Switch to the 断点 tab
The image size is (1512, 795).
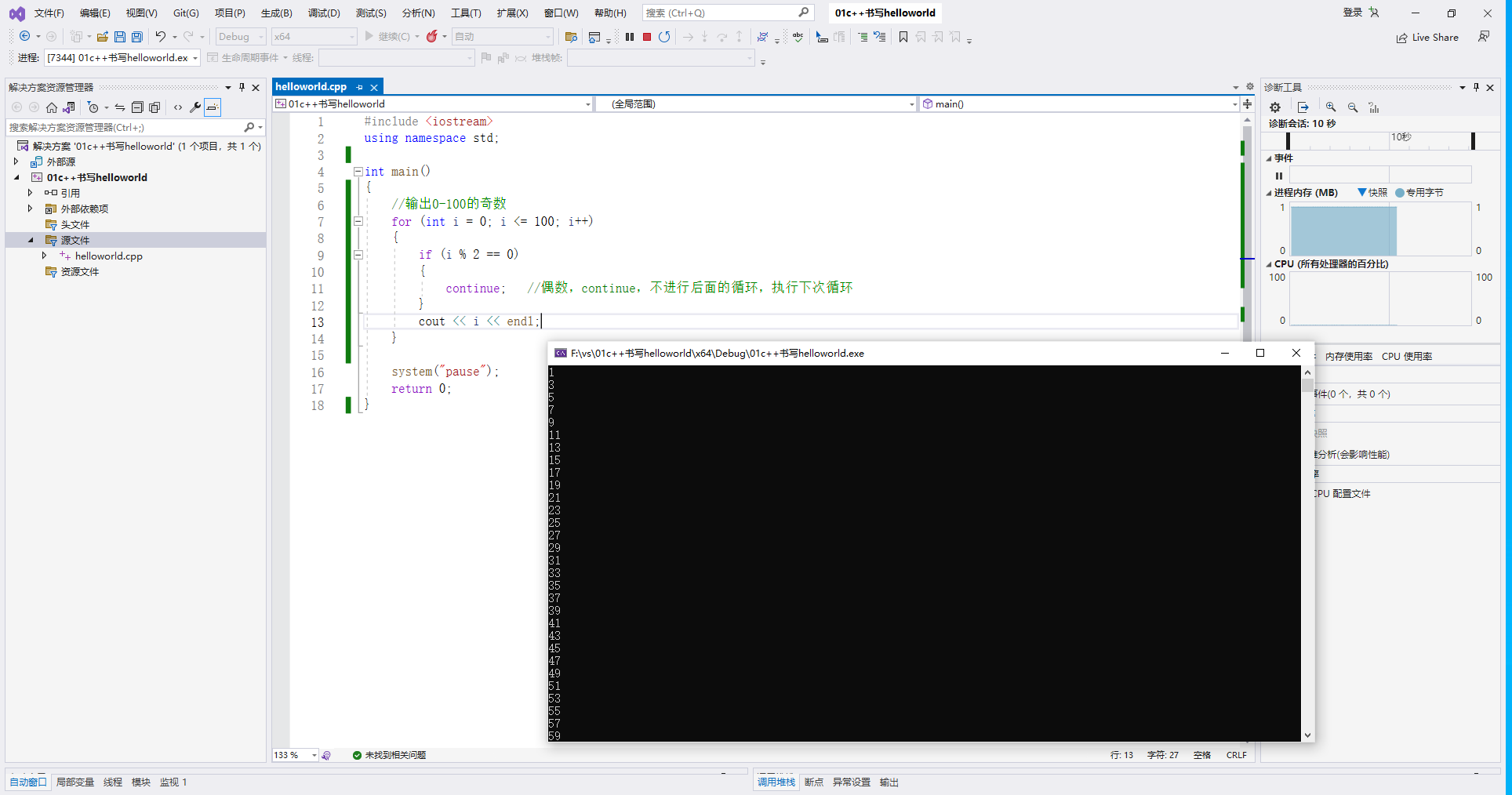pyautogui.click(x=814, y=782)
